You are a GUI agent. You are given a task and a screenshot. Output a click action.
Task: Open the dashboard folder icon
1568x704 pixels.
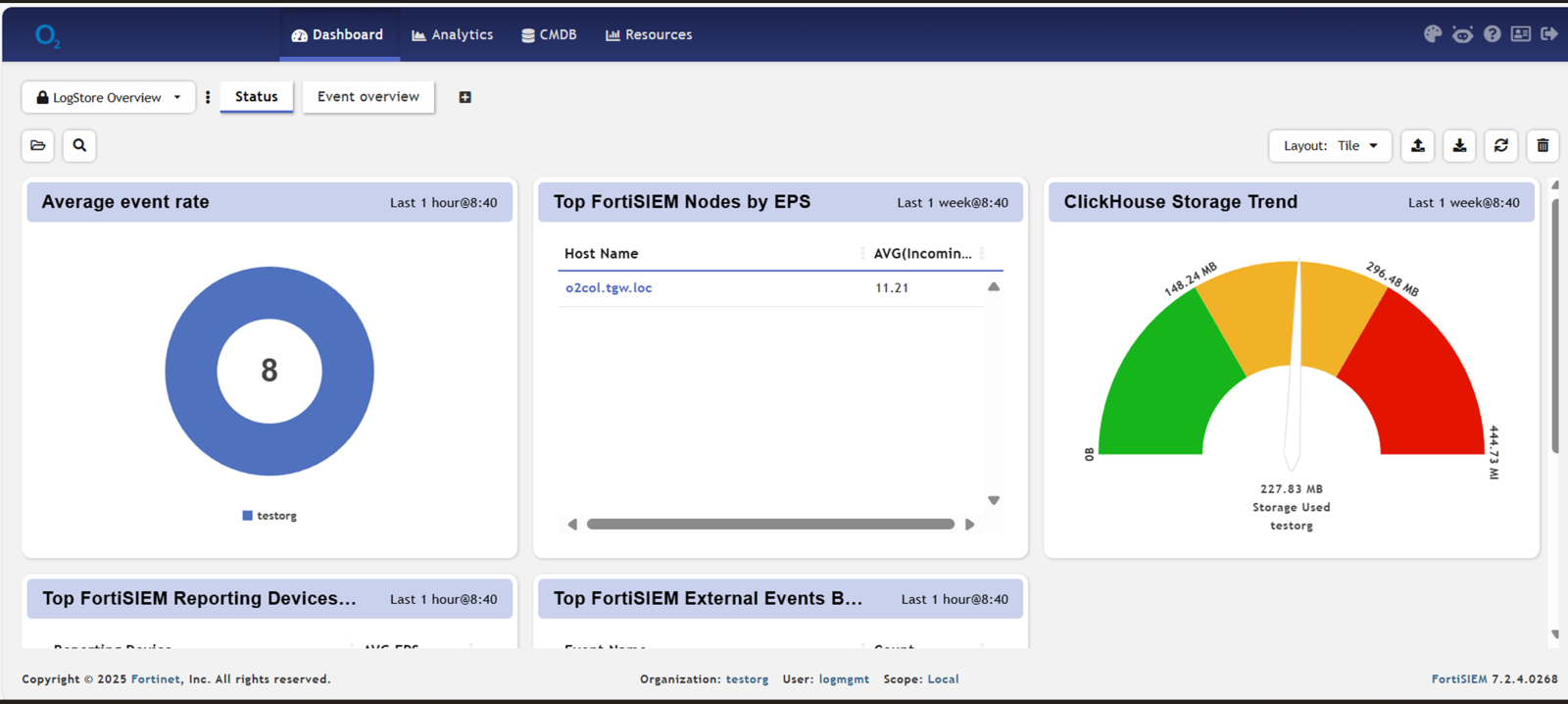point(38,146)
